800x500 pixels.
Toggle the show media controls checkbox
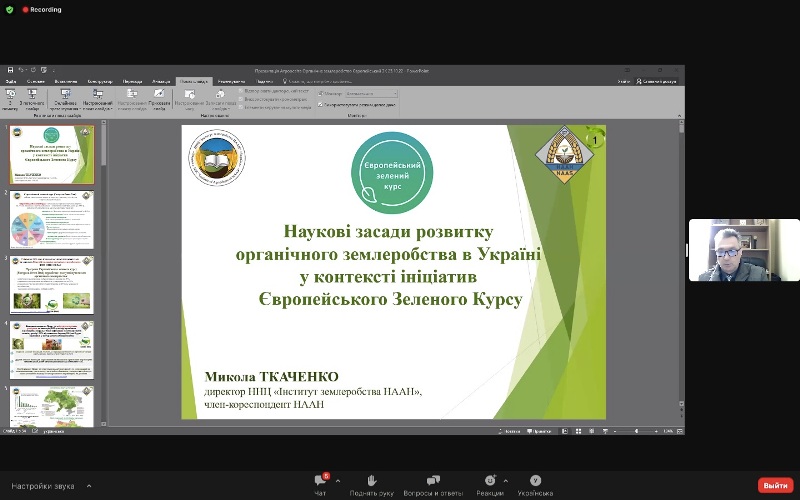tap(243, 105)
